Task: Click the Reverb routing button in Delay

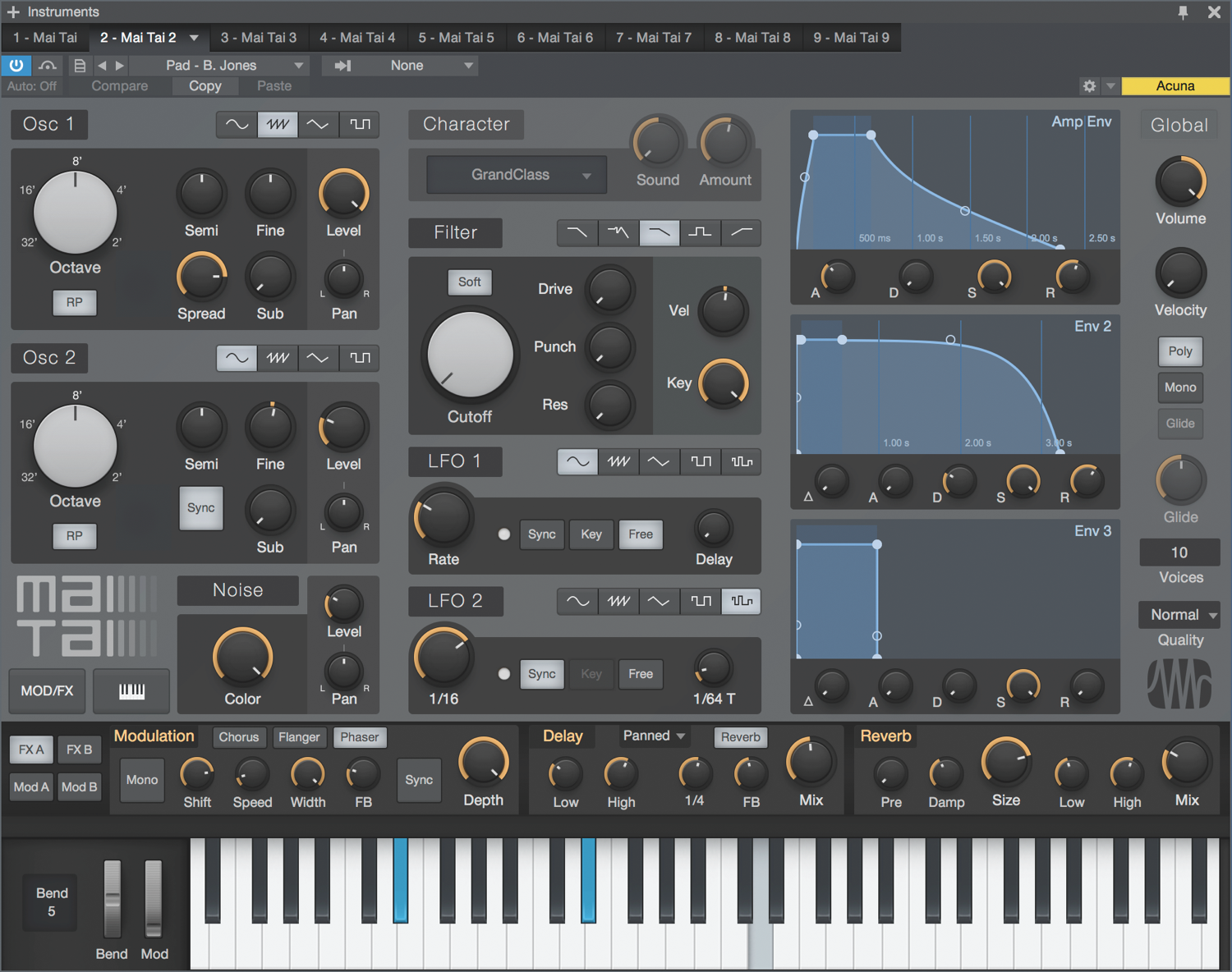Action: click(741, 737)
